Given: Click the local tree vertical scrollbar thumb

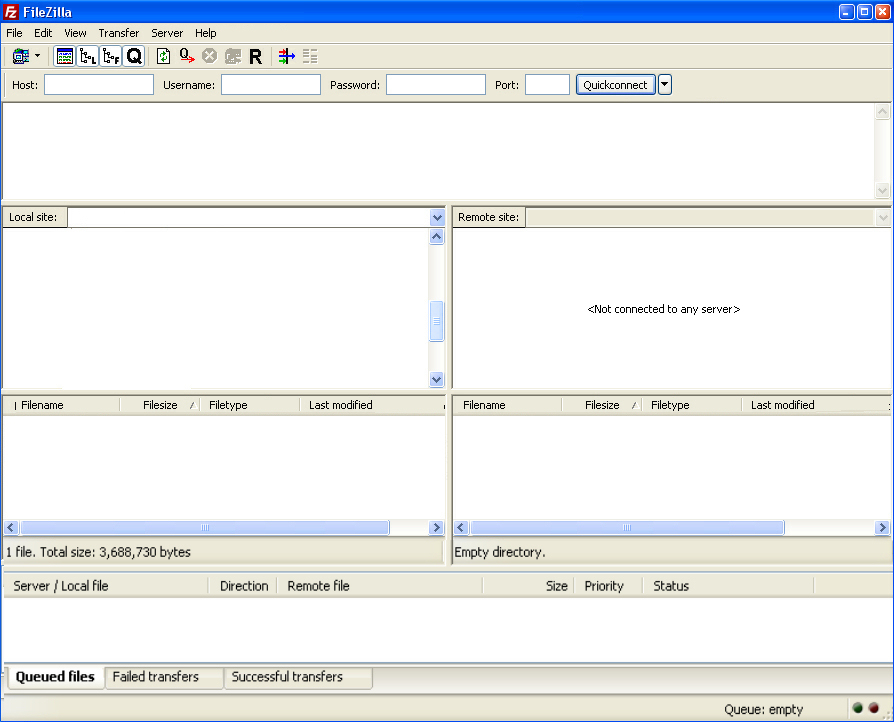Looking at the screenshot, I should (x=437, y=321).
